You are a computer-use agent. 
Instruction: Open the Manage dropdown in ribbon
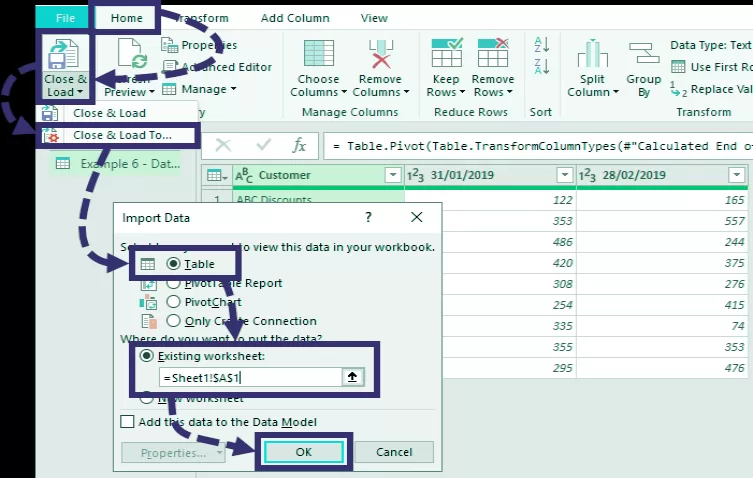[207, 89]
